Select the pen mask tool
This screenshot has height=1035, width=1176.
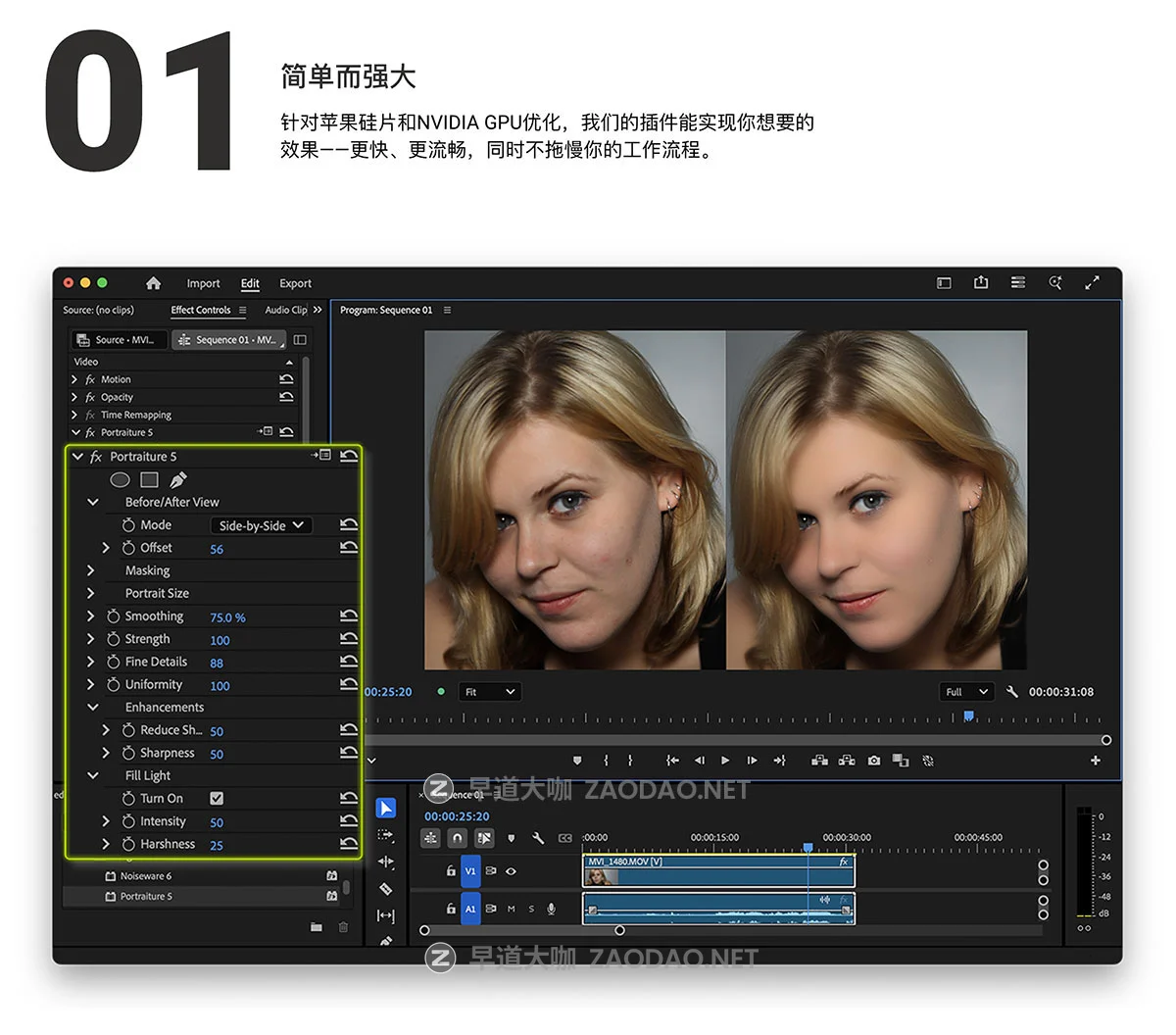177,479
